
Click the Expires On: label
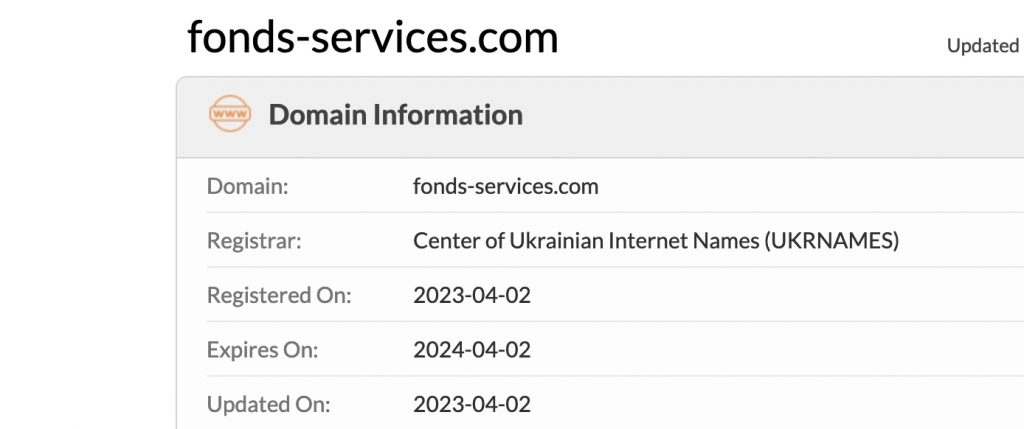click(x=262, y=350)
